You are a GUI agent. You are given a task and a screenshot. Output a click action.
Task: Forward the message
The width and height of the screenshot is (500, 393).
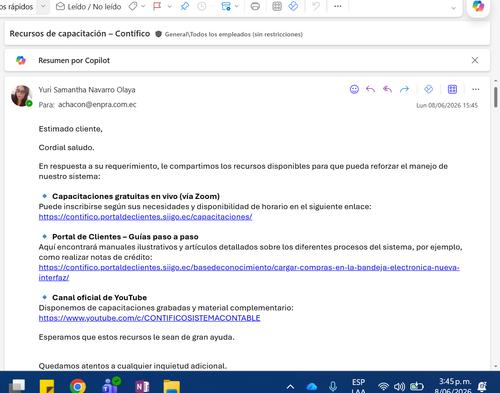pos(404,89)
